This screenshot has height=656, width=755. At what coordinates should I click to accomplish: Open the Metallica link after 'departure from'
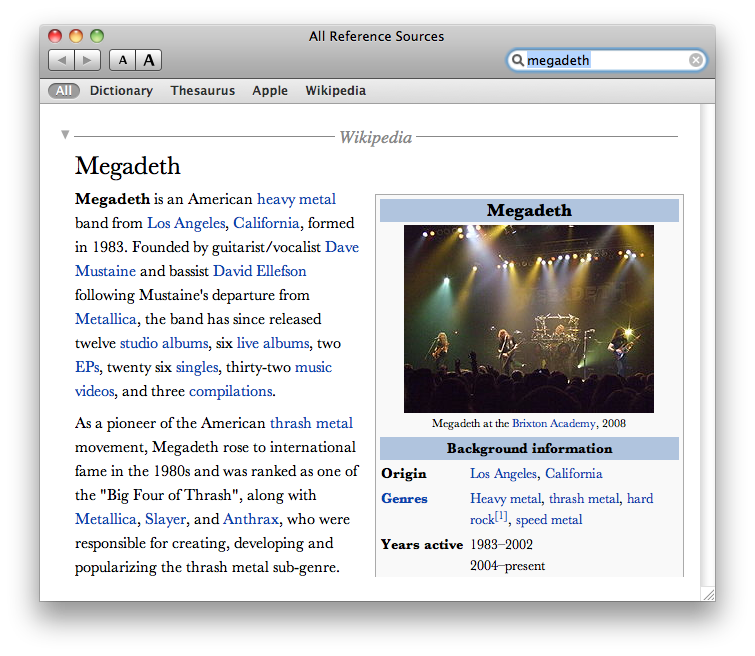(x=105, y=319)
